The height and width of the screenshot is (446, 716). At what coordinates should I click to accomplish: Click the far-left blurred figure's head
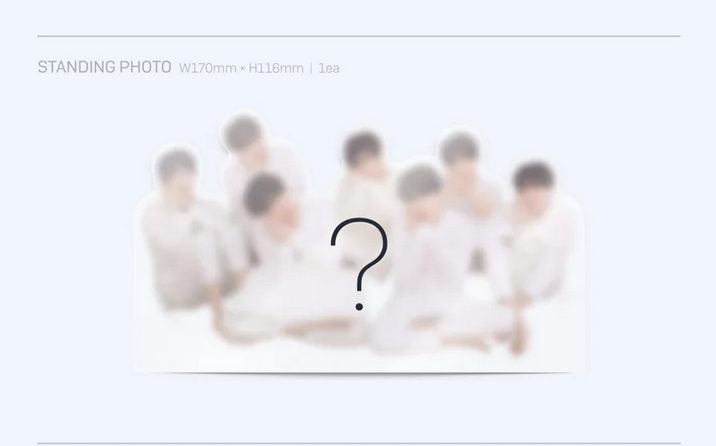coord(176,167)
